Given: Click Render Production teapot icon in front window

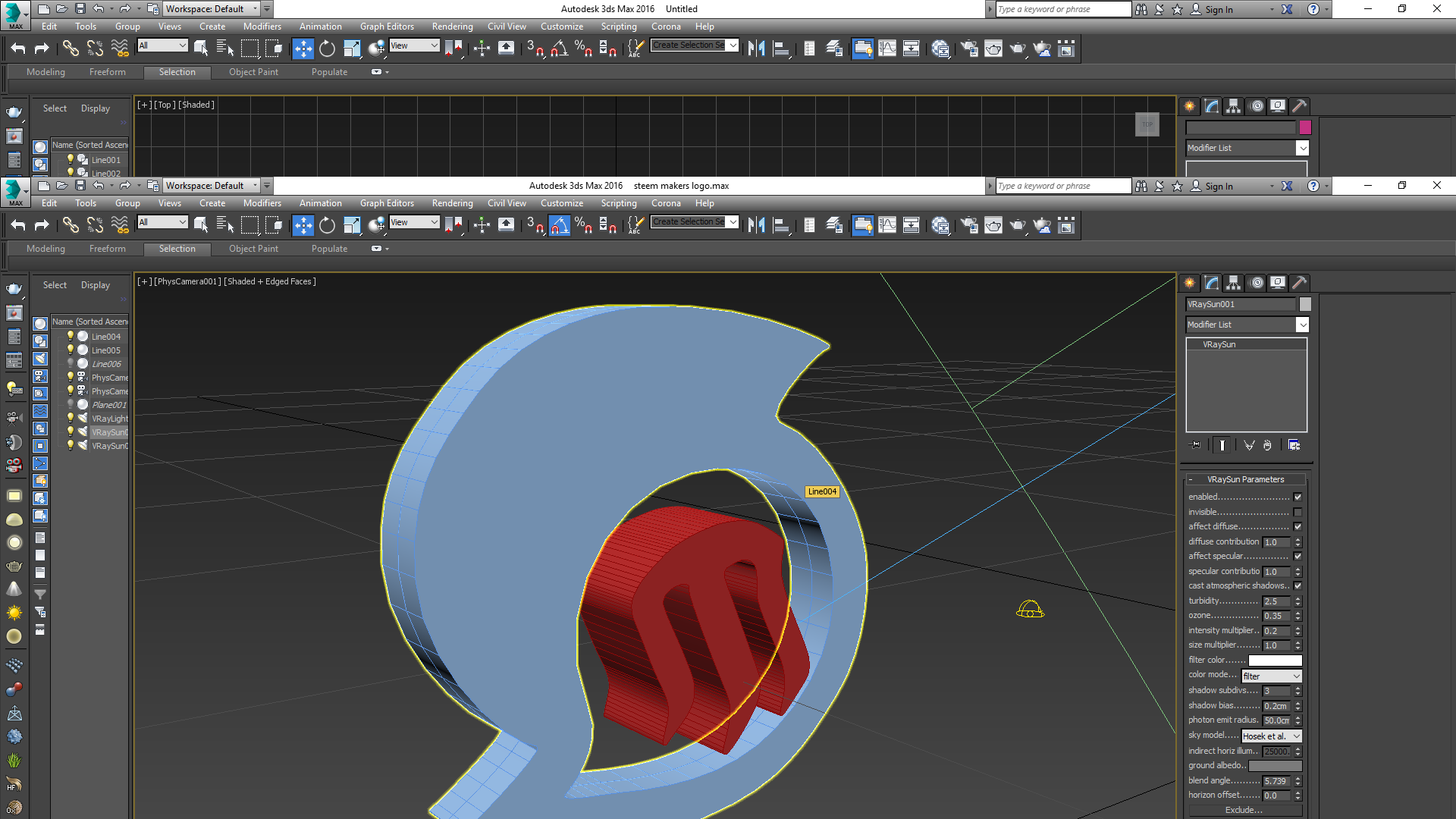Looking at the screenshot, I should click(x=1017, y=225).
